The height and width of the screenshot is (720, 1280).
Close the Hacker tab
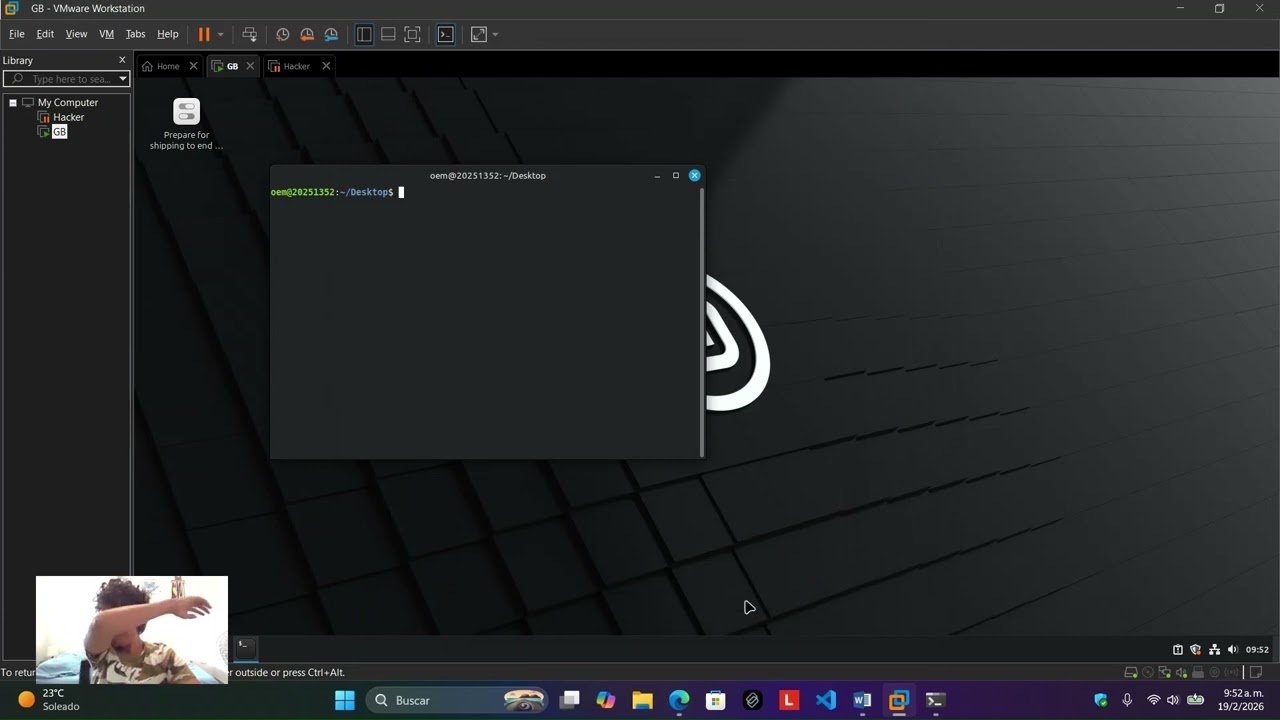pos(326,66)
